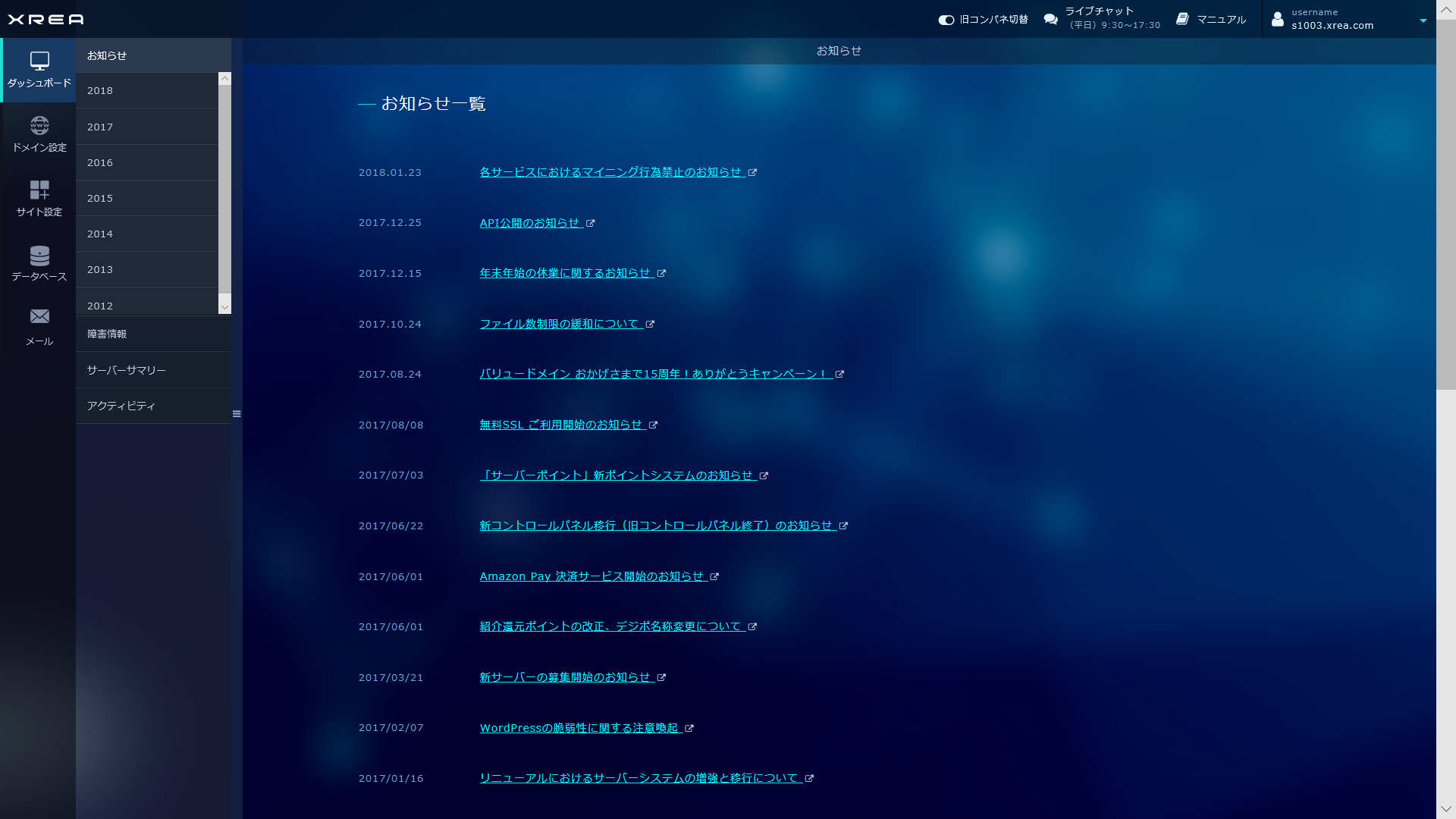Click external-link icon beside API公開のお知らせ
Viewport: 1456px width, 819px height.
coord(591,223)
